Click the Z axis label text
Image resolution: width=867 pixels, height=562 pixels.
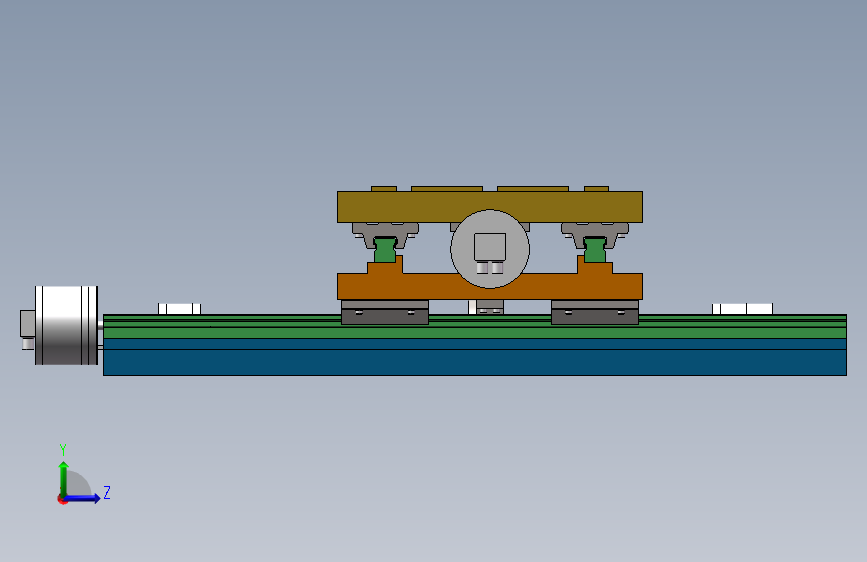tap(107, 492)
